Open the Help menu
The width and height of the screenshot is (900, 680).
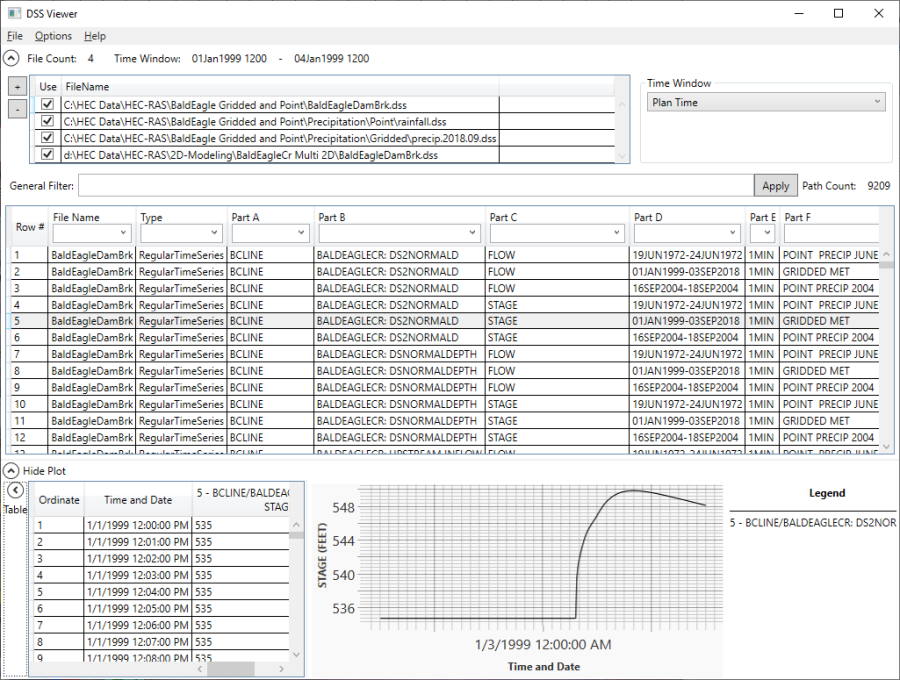tap(95, 36)
